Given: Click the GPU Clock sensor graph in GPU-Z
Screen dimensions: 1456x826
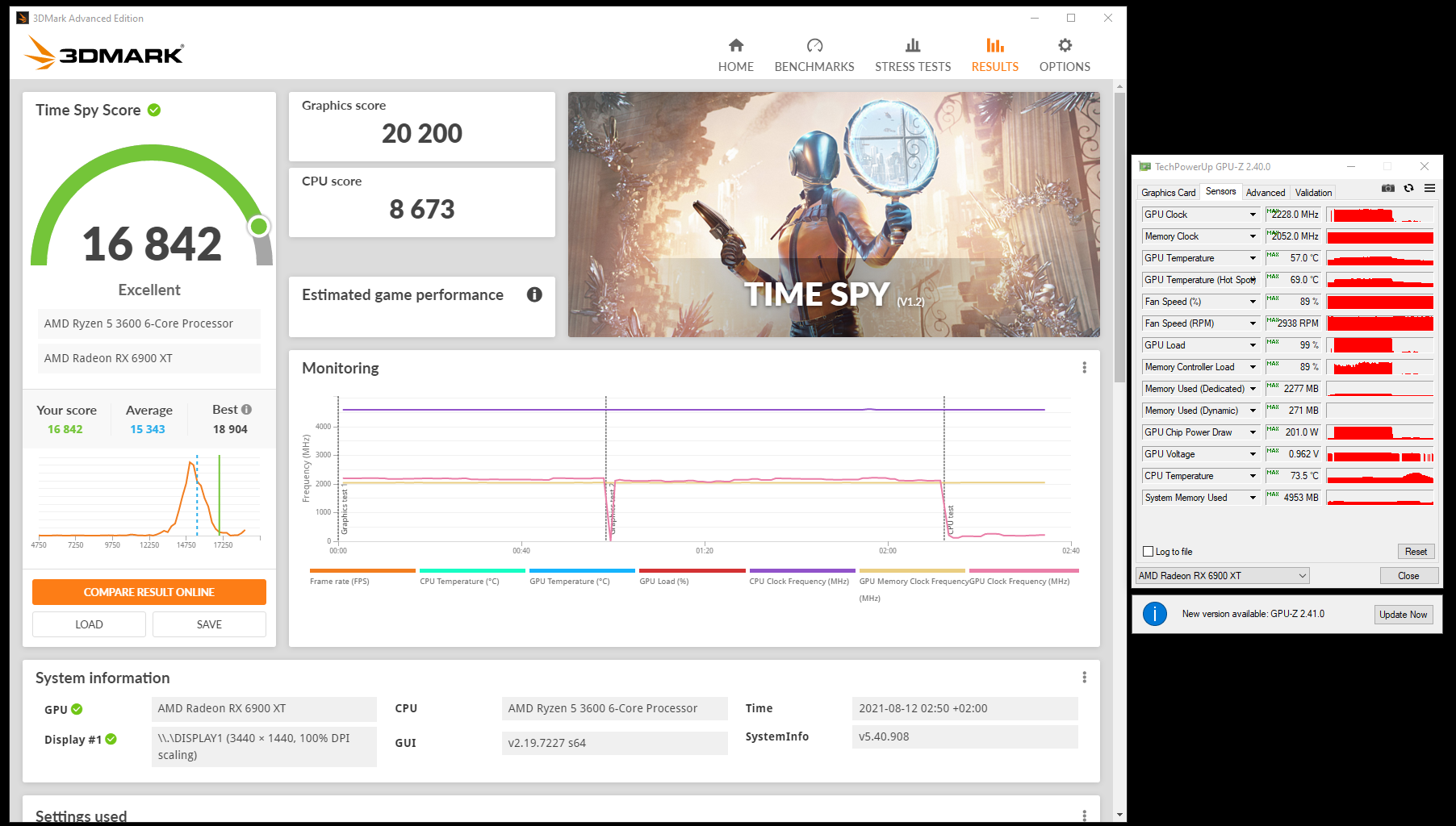Looking at the screenshot, I should (1380, 215).
